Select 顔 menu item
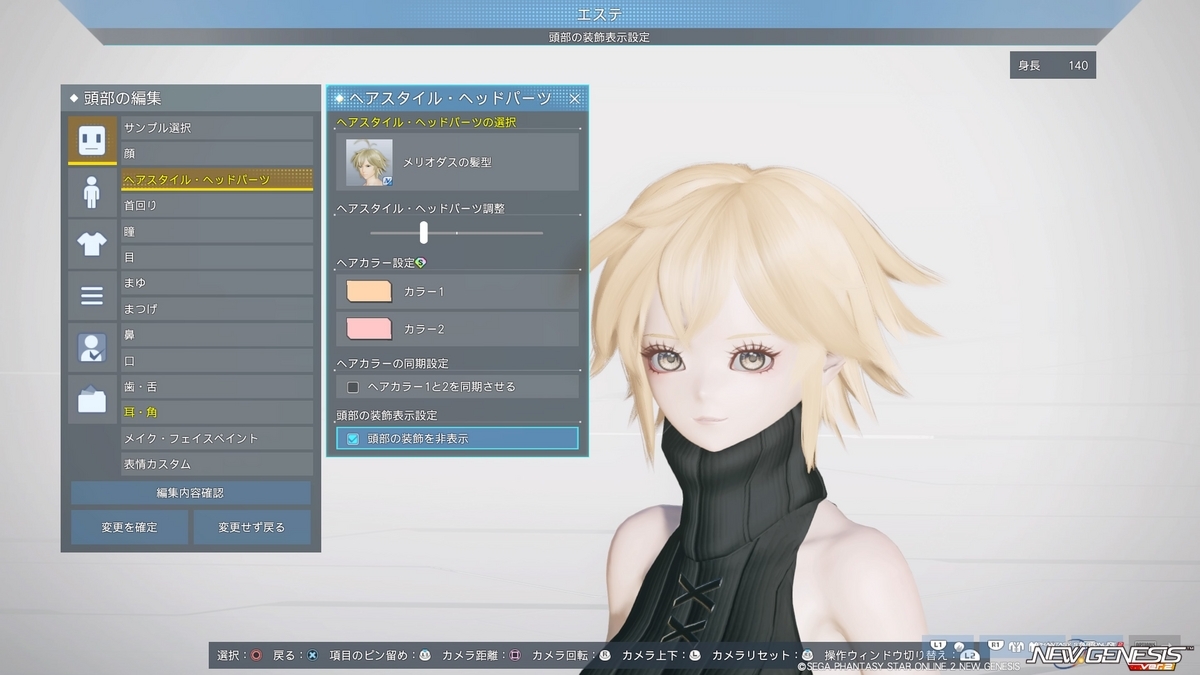The width and height of the screenshot is (1200, 675). (217, 154)
